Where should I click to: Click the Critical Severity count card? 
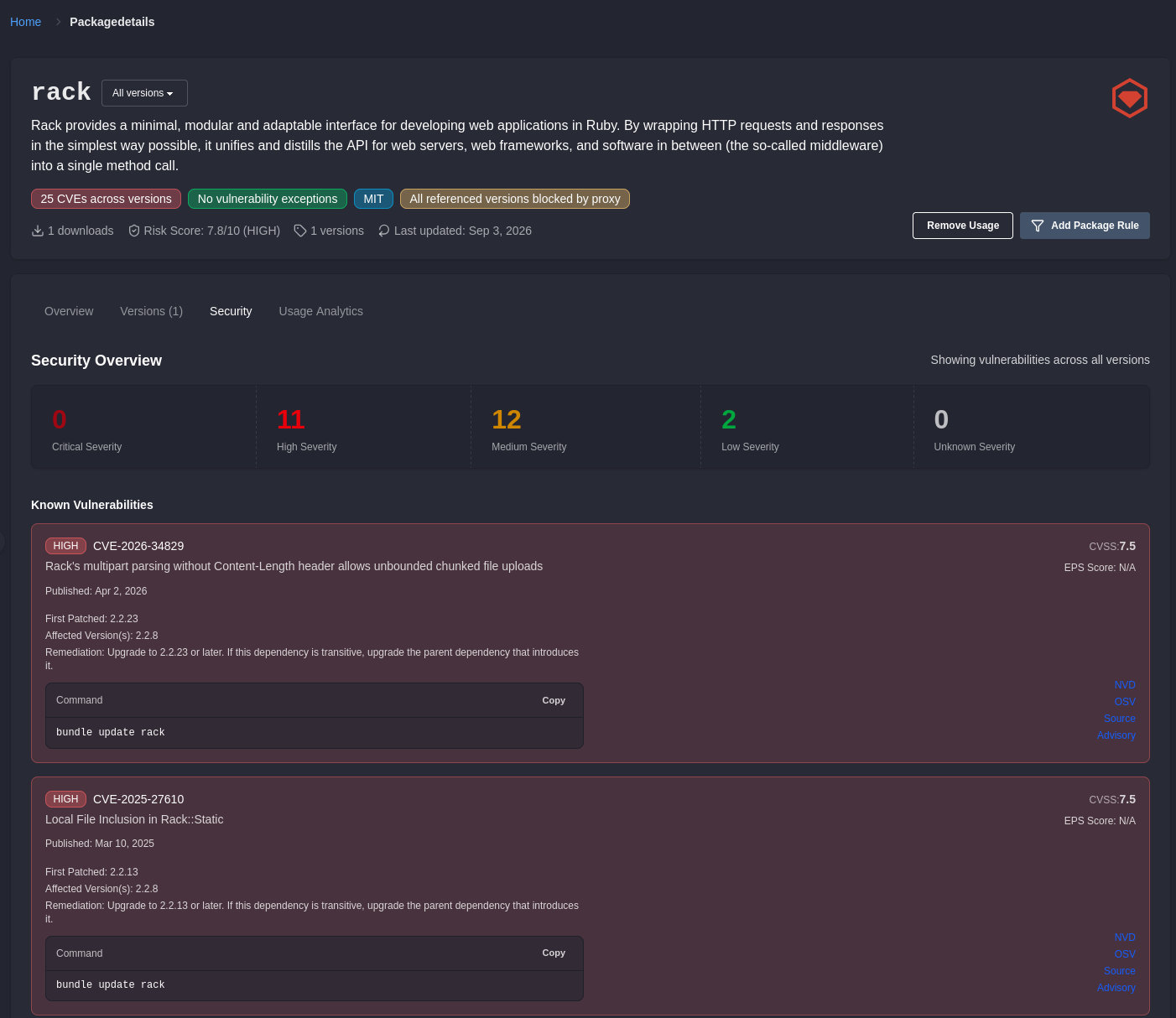143,427
